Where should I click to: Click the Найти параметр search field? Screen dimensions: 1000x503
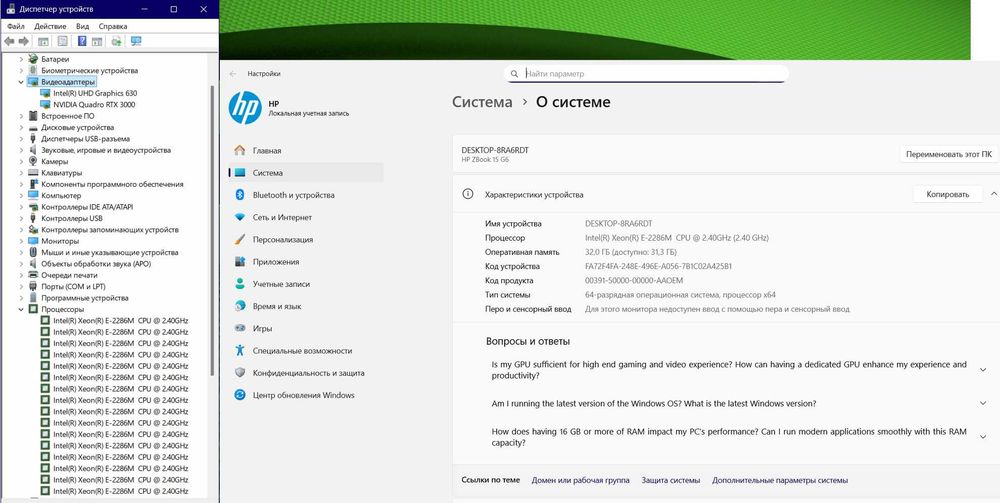[x=646, y=74]
